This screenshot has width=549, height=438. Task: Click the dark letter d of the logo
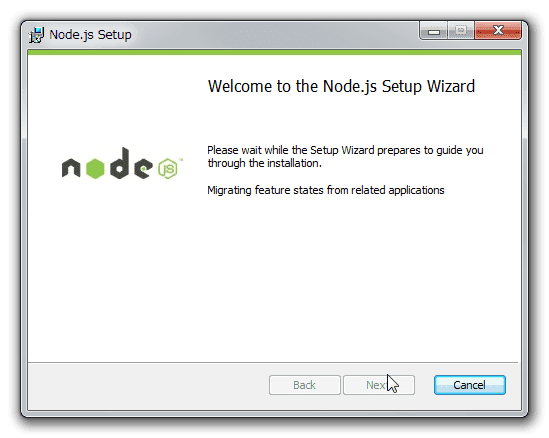(x=120, y=164)
